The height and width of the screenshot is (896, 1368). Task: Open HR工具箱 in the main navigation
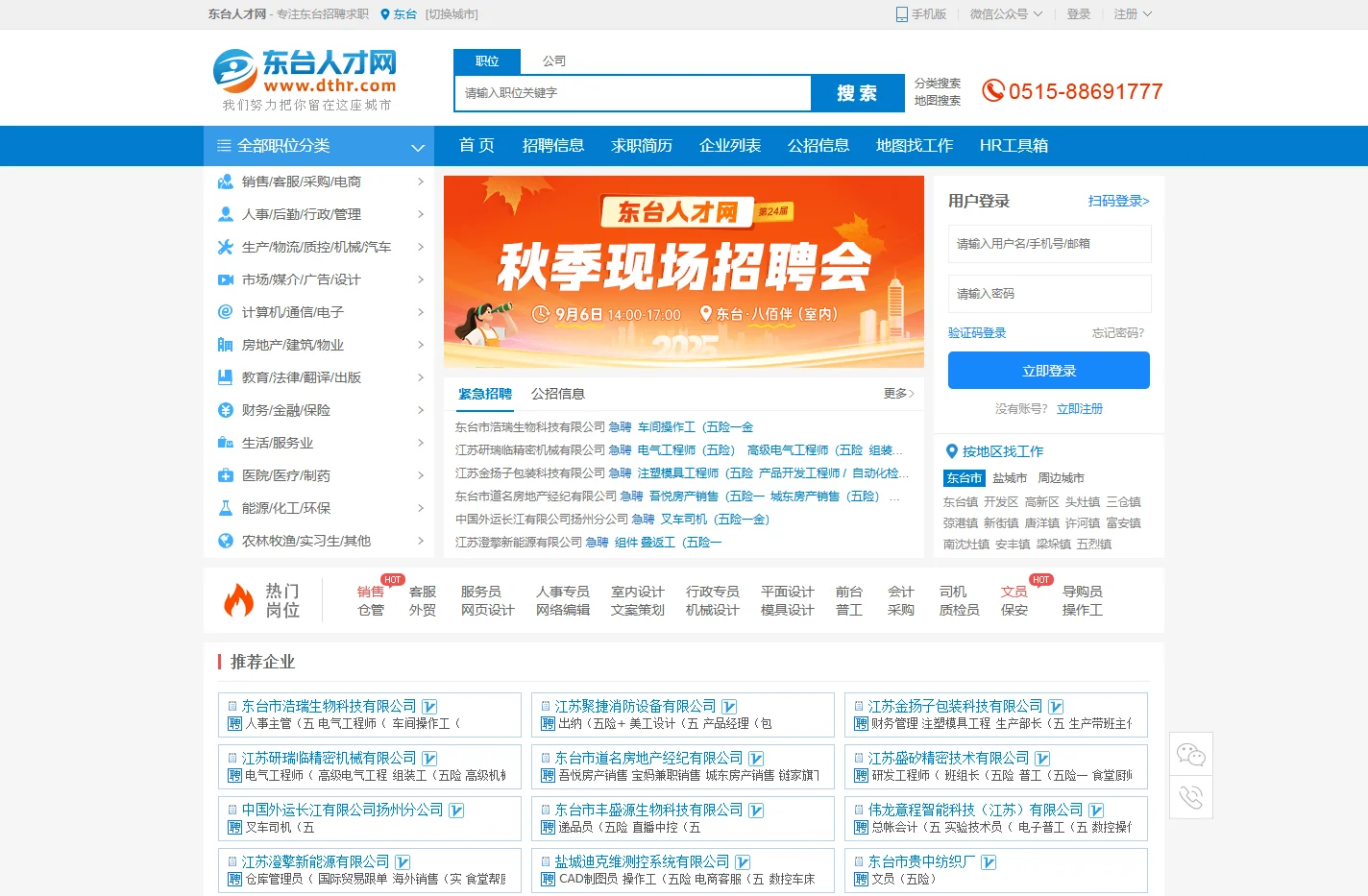click(x=1014, y=146)
